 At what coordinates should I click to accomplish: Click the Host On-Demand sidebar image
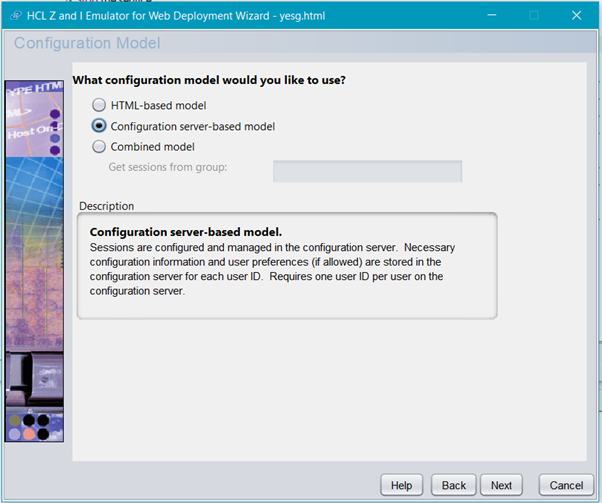pos(34,261)
